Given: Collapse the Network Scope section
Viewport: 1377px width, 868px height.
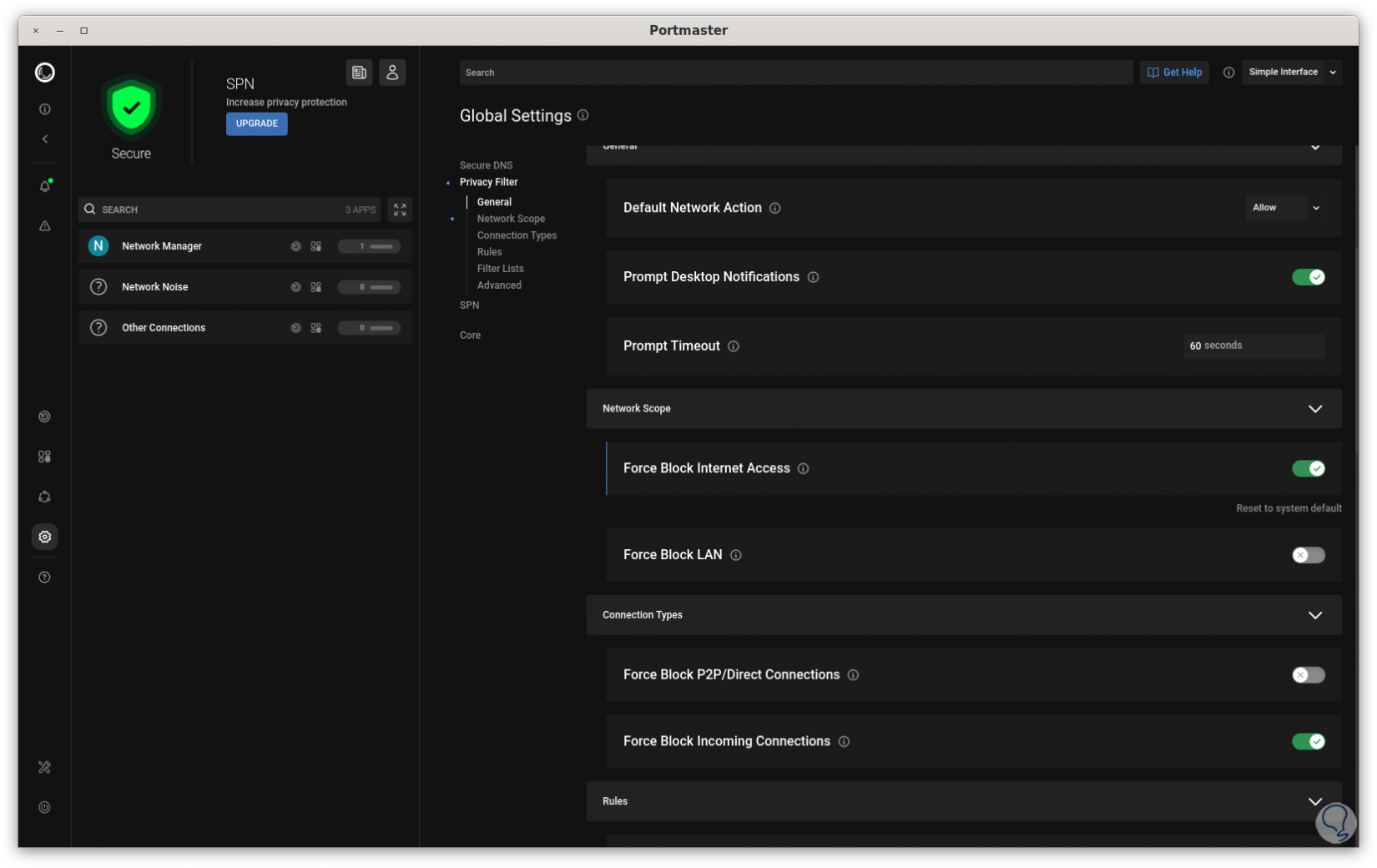Looking at the screenshot, I should pyautogui.click(x=1315, y=409).
